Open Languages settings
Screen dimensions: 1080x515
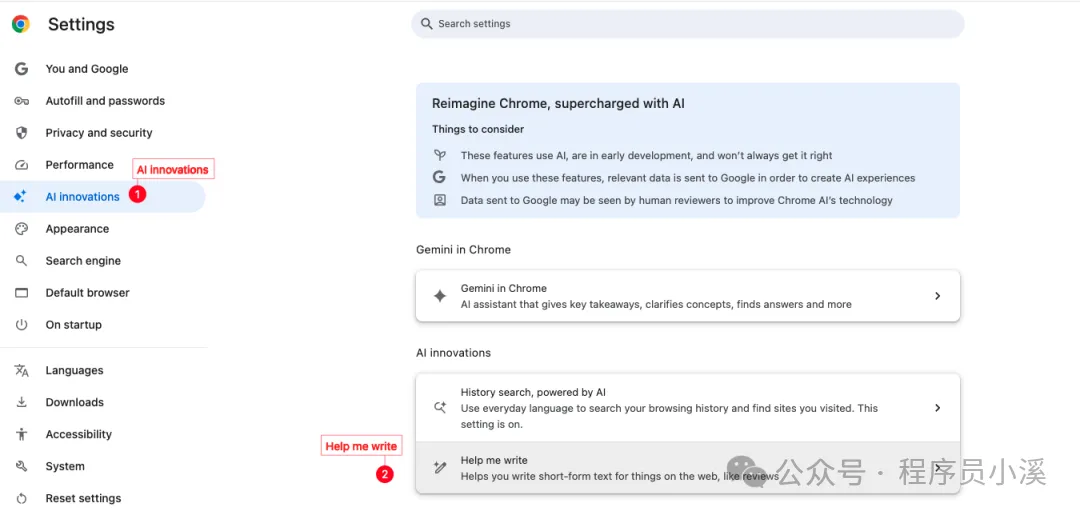tap(74, 370)
